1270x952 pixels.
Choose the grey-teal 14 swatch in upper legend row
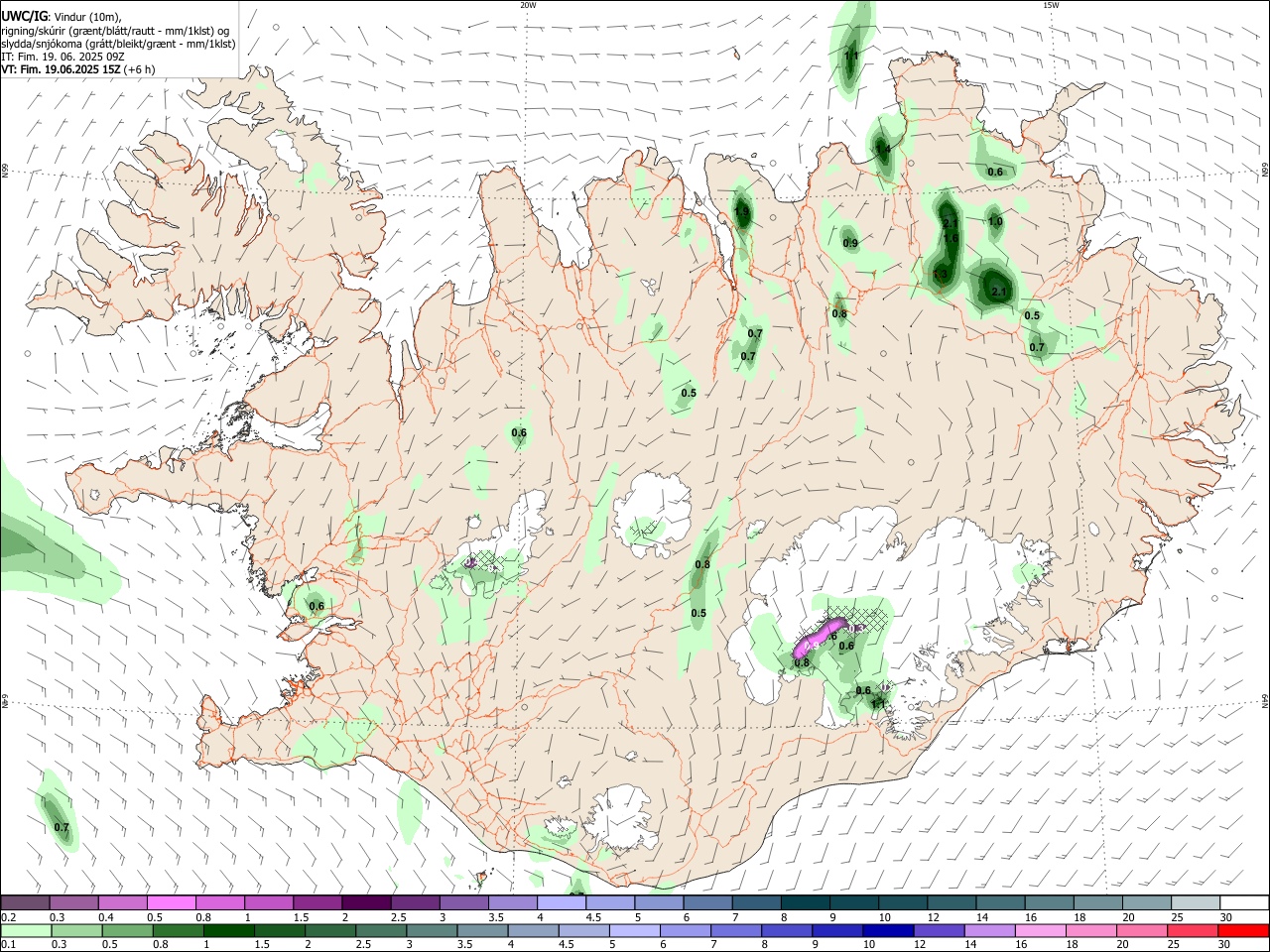(x=1000, y=903)
